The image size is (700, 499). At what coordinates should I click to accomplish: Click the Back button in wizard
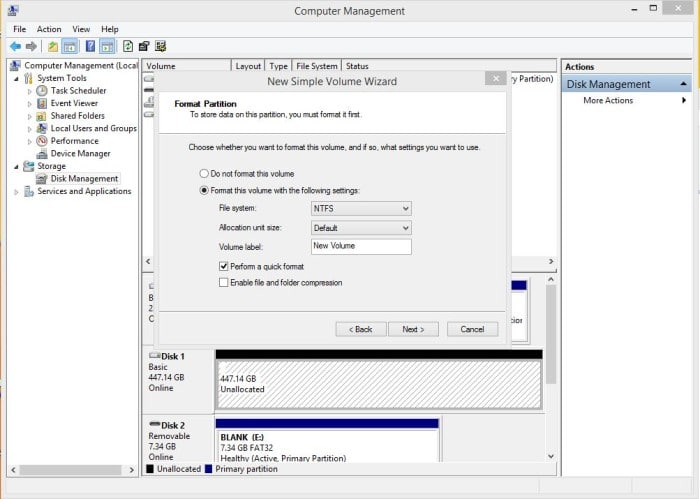point(361,329)
